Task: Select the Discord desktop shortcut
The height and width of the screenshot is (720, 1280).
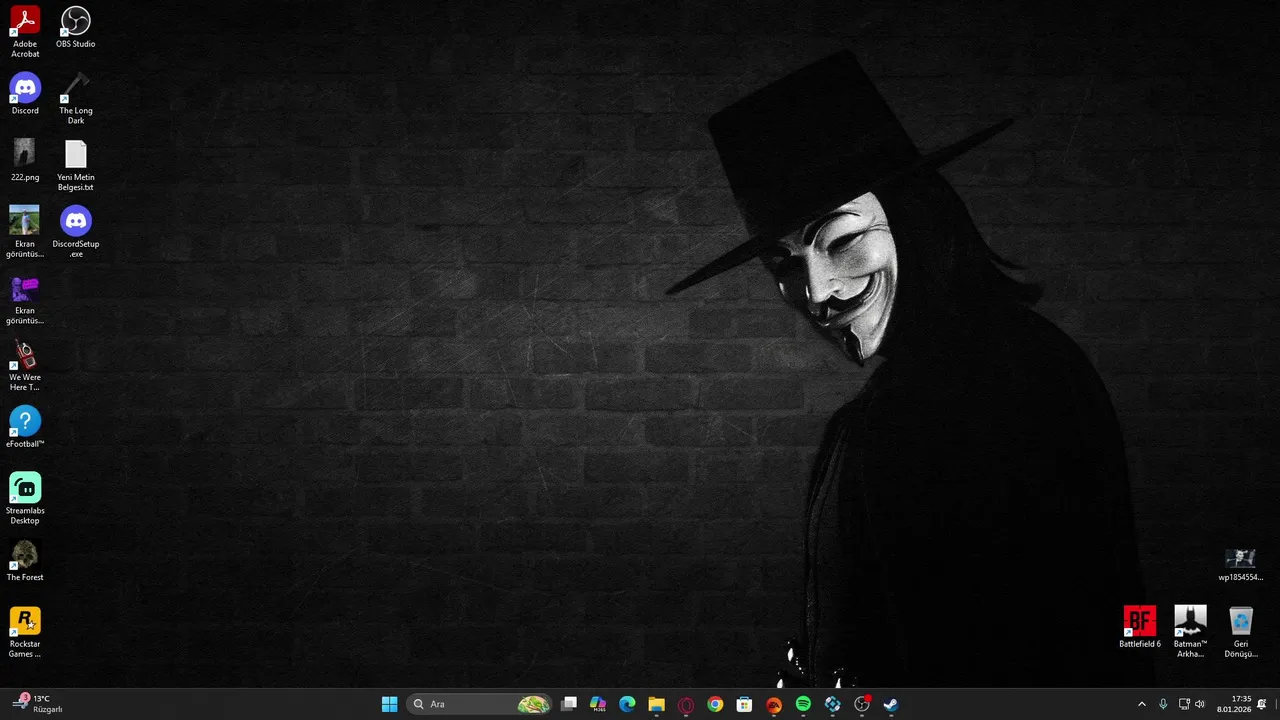Action: tap(25, 94)
